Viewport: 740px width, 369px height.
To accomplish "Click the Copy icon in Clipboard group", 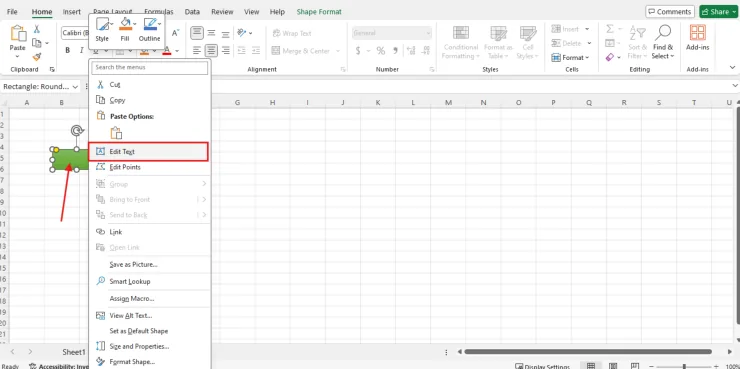I will tap(36, 43).
